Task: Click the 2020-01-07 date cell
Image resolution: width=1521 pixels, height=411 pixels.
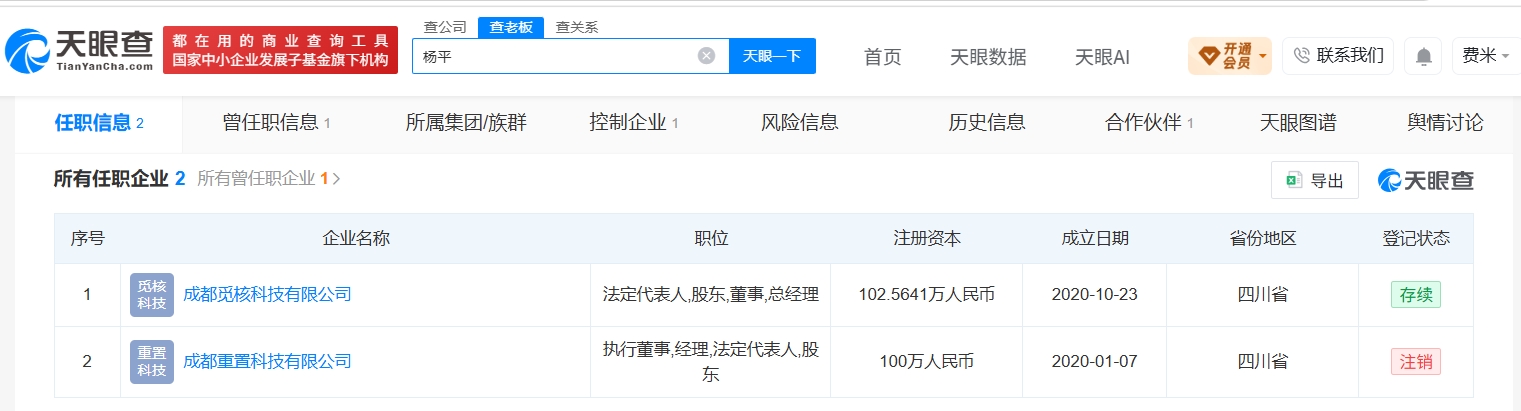Action: pyautogui.click(x=1095, y=361)
